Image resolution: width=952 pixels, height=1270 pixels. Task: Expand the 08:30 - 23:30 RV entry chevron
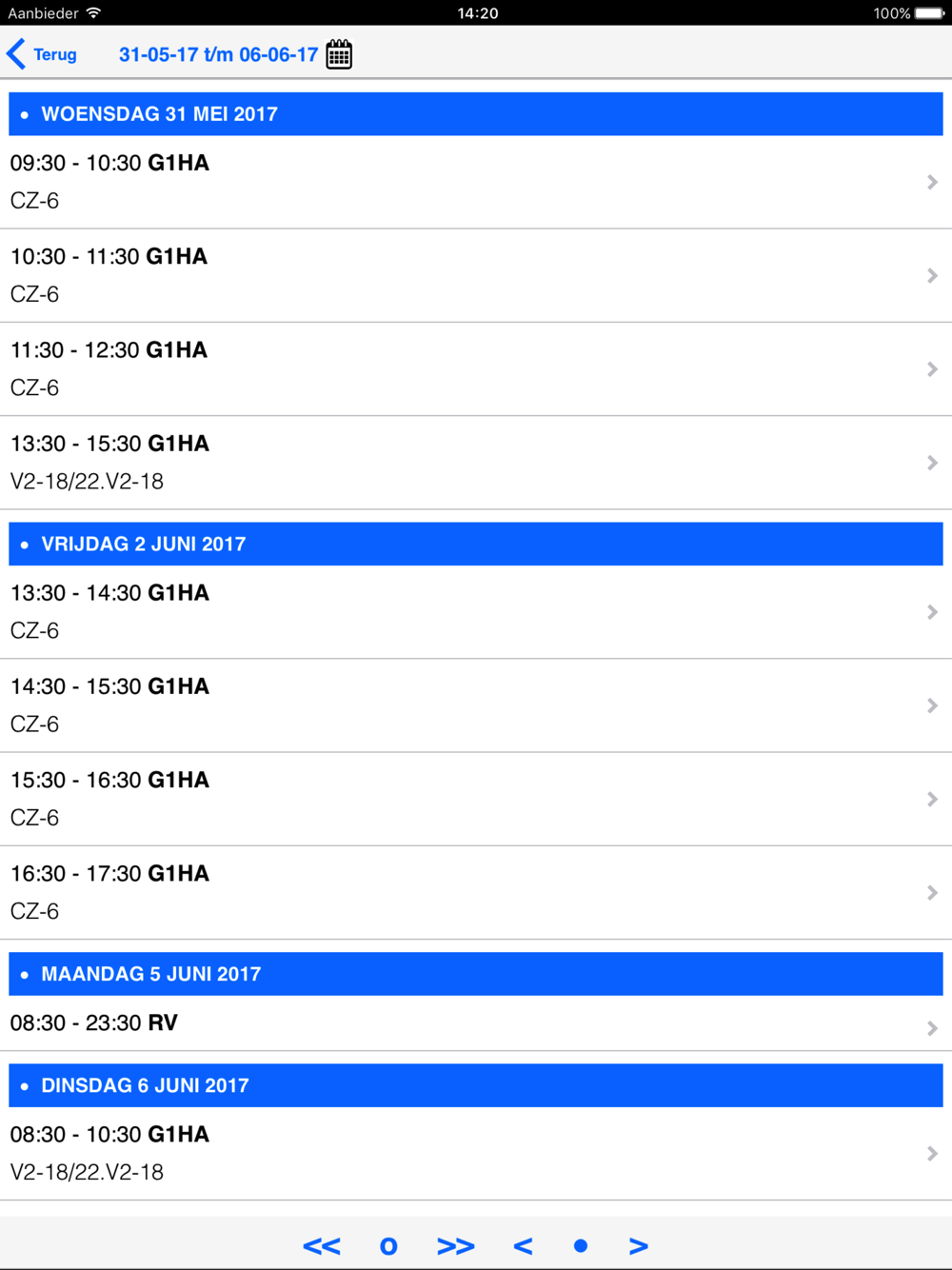(x=932, y=1028)
